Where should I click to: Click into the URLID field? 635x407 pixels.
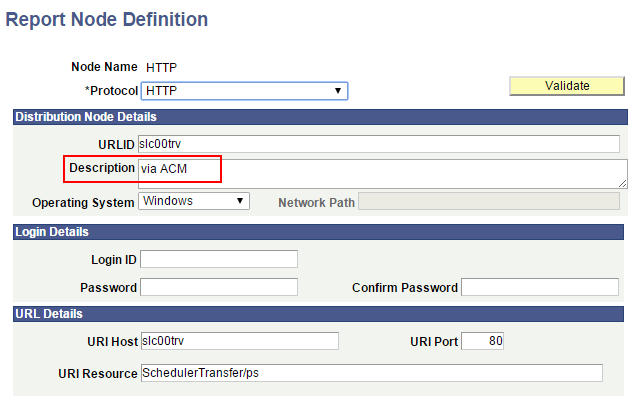tap(379, 144)
